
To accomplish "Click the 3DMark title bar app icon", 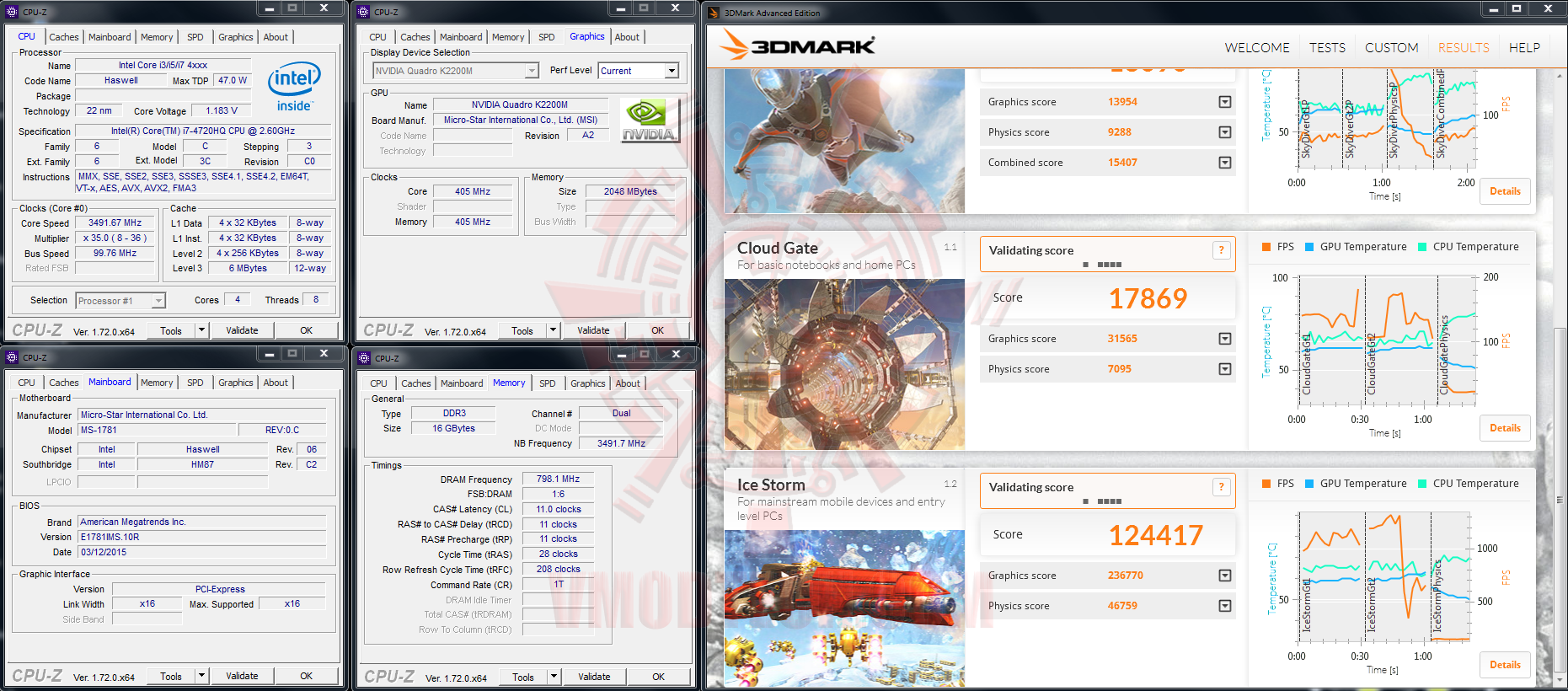I will click(714, 13).
